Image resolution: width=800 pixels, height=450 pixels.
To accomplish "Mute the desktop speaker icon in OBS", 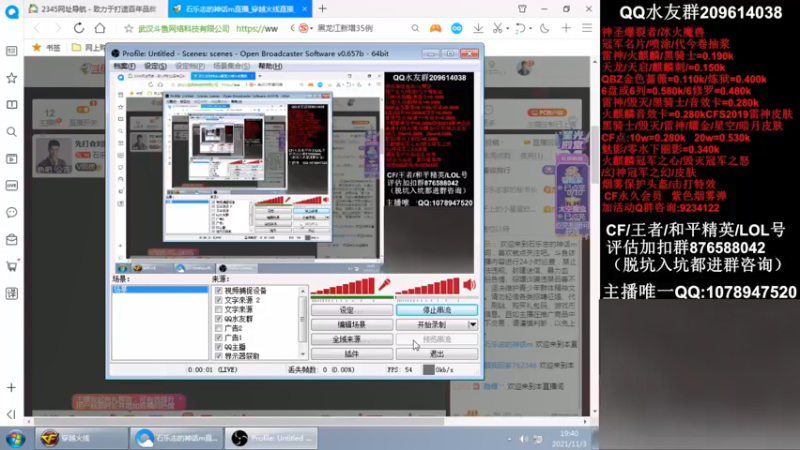I will 469,285.
